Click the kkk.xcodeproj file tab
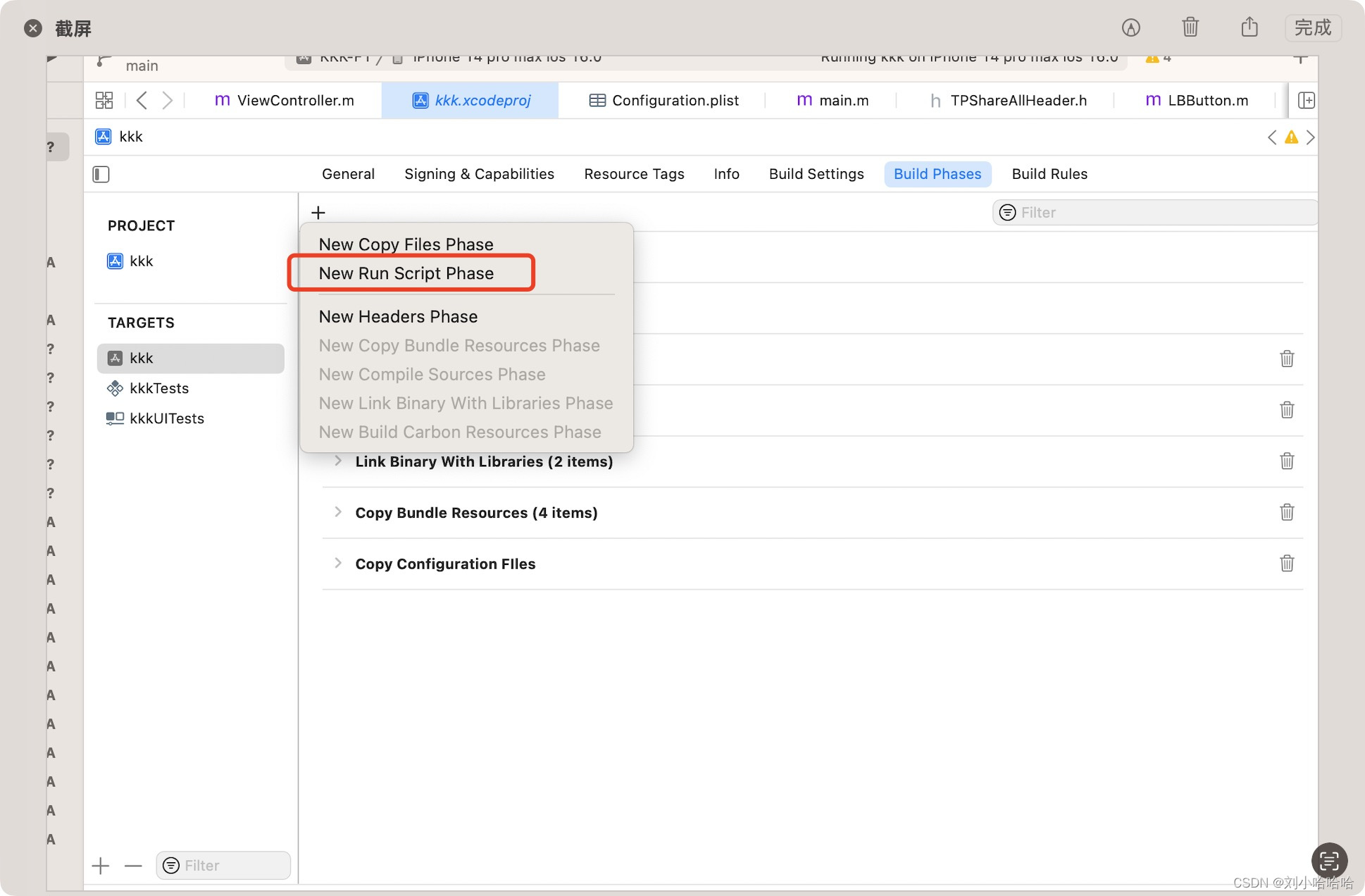This screenshot has width=1365, height=896. click(x=472, y=99)
